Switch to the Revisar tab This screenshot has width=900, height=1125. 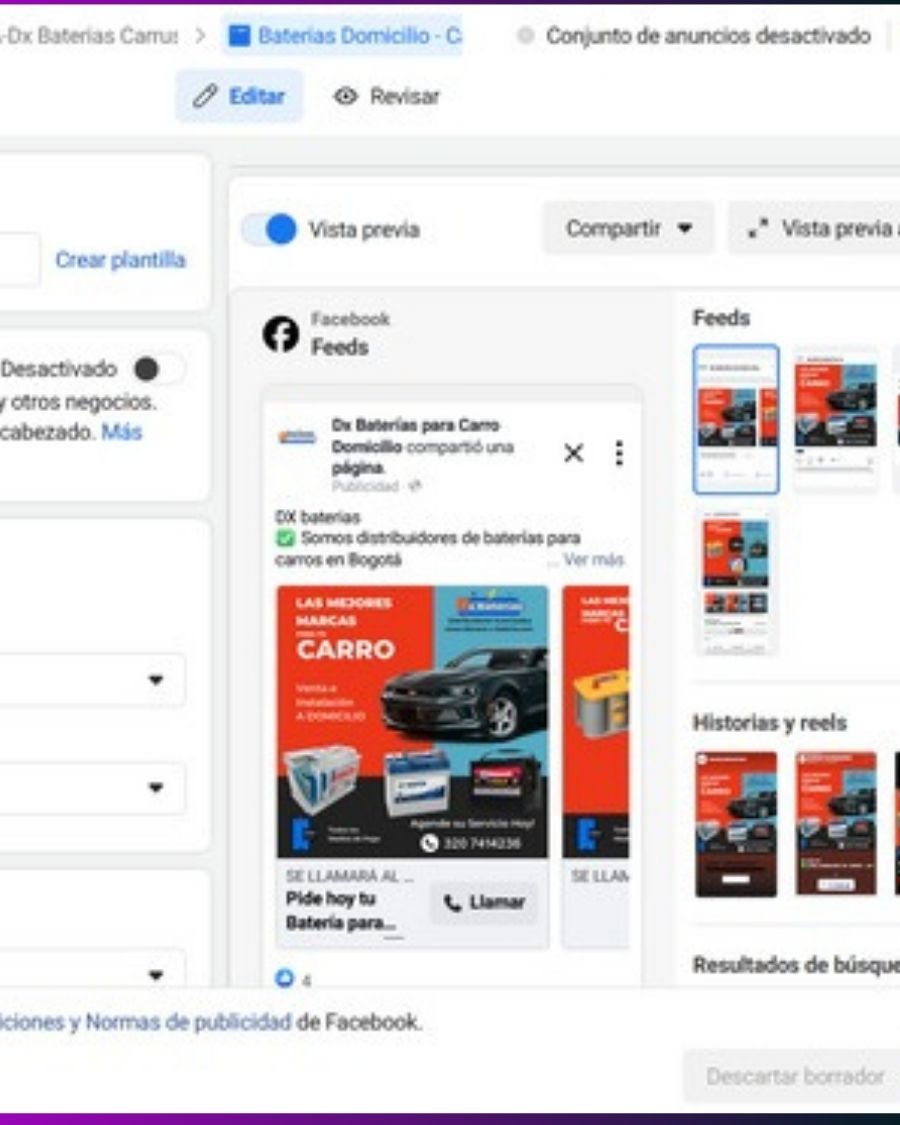(x=387, y=96)
